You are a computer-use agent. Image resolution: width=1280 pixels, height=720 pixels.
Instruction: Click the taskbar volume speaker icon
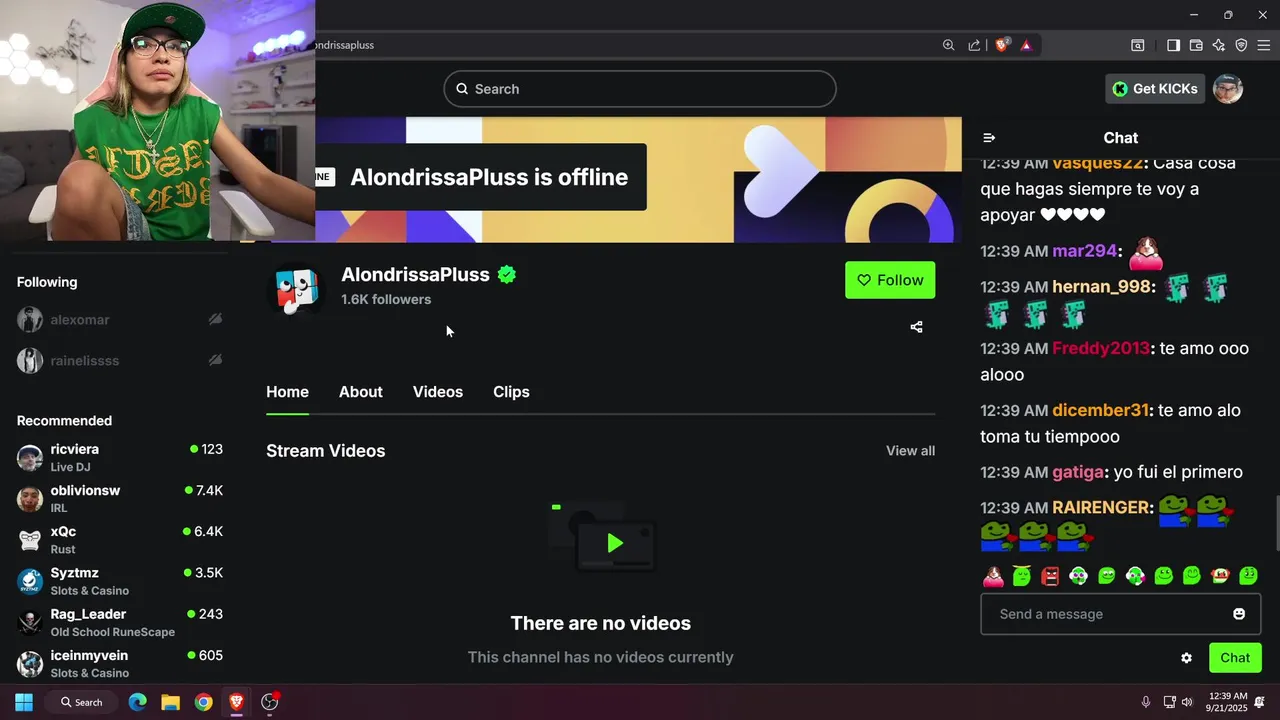click(x=1187, y=702)
